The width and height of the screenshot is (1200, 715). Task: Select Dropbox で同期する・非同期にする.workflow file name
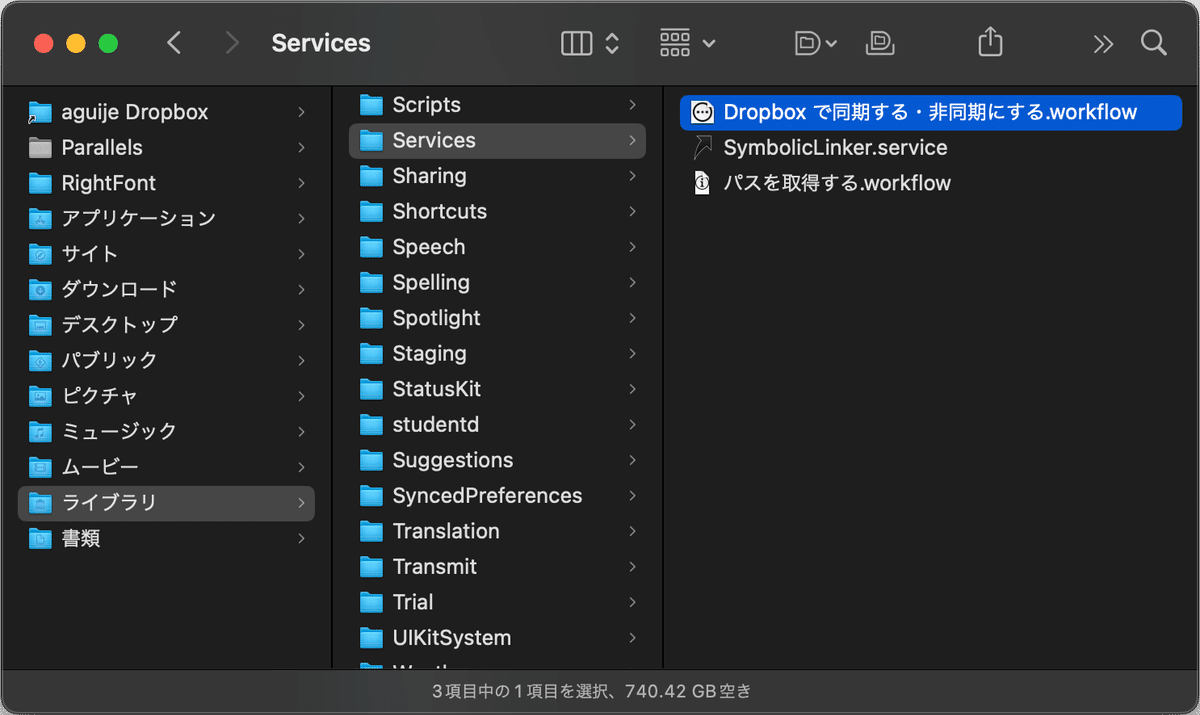point(930,112)
